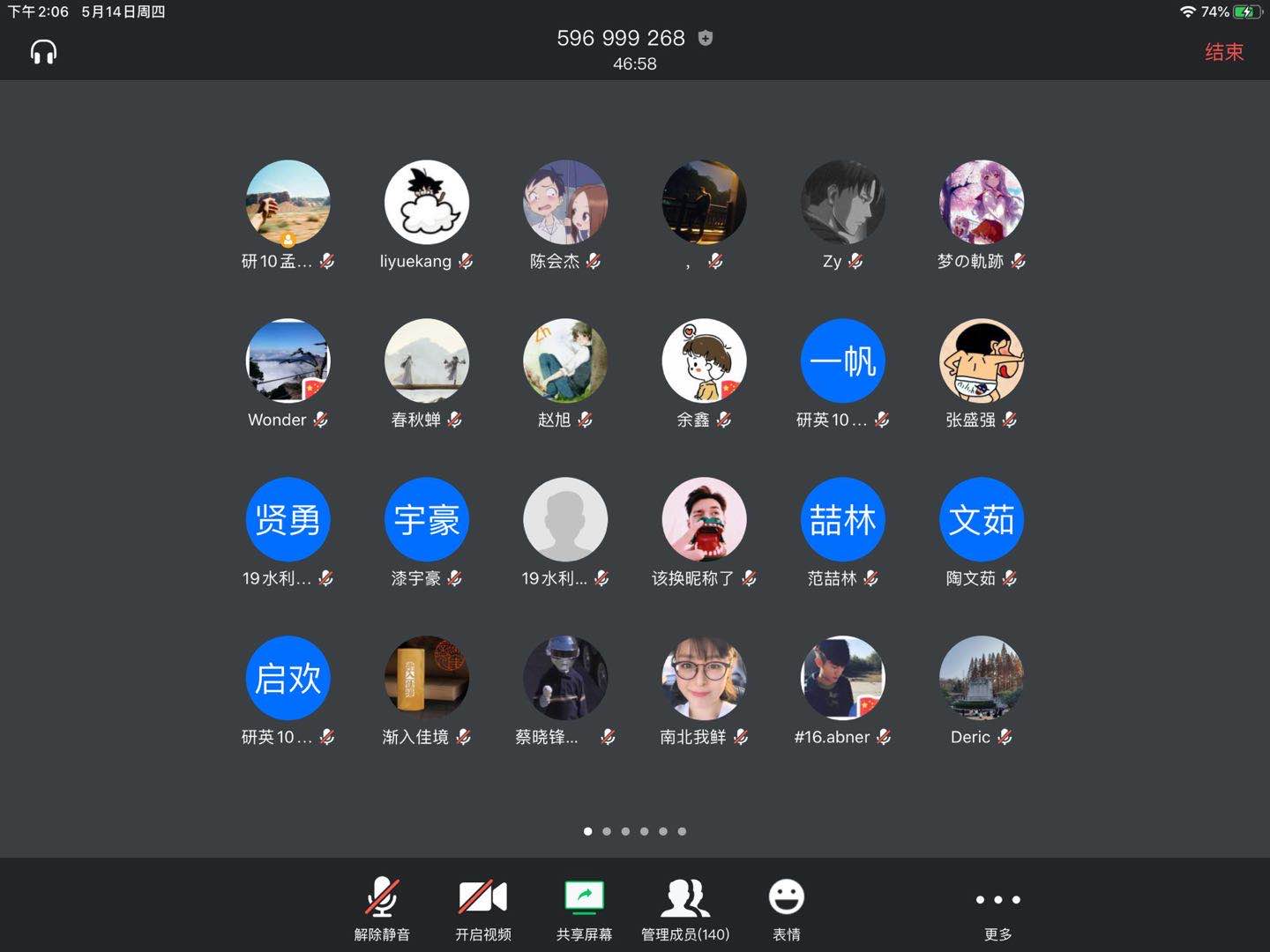The width and height of the screenshot is (1270, 952).
Task: End the meeting with red 结束
Action: tap(1224, 52)
